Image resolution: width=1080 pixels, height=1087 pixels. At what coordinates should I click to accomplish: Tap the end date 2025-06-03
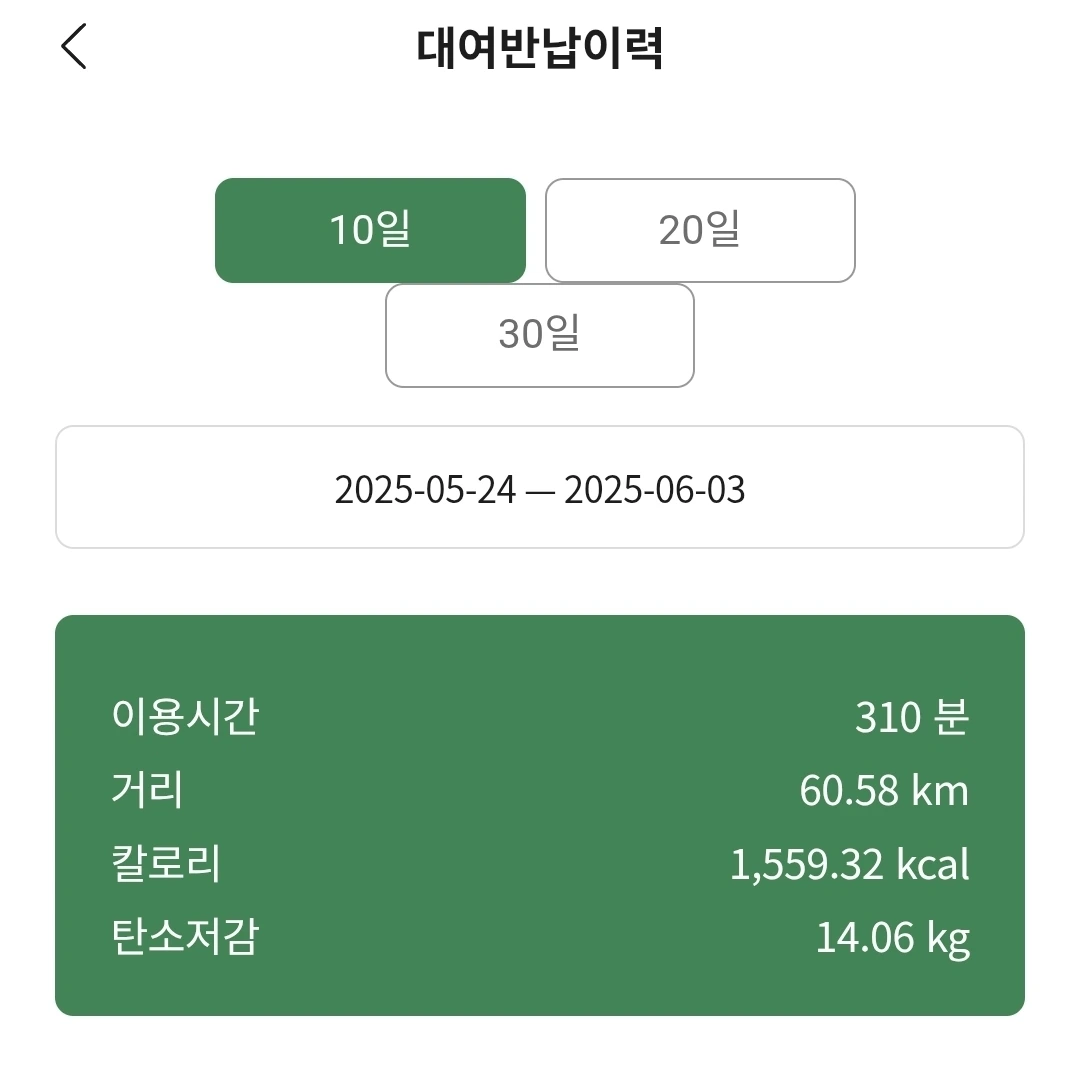pyautogui.click(x=654, y=489)
